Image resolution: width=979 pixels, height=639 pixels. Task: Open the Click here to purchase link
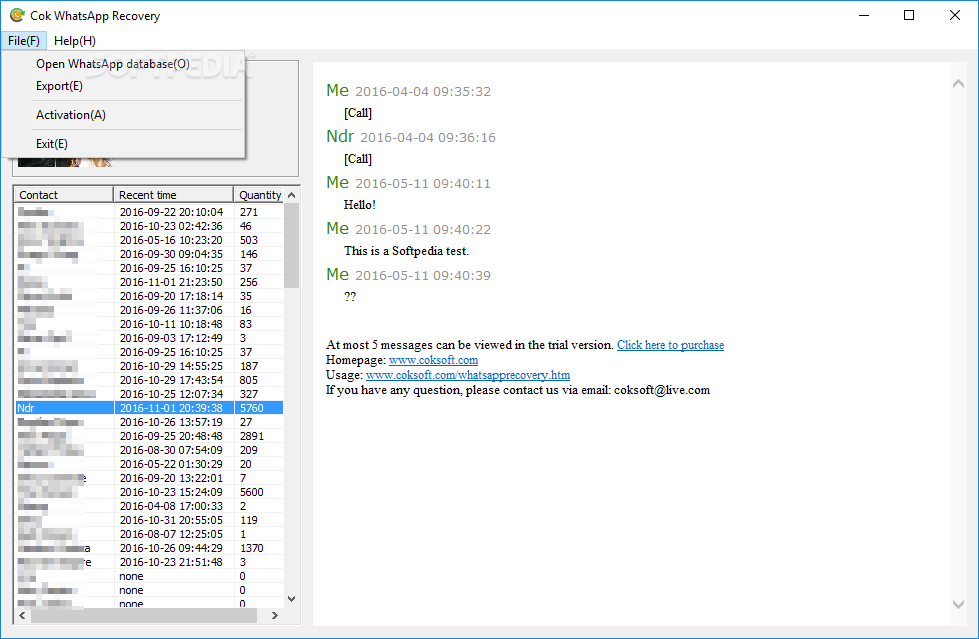(671, 345)
